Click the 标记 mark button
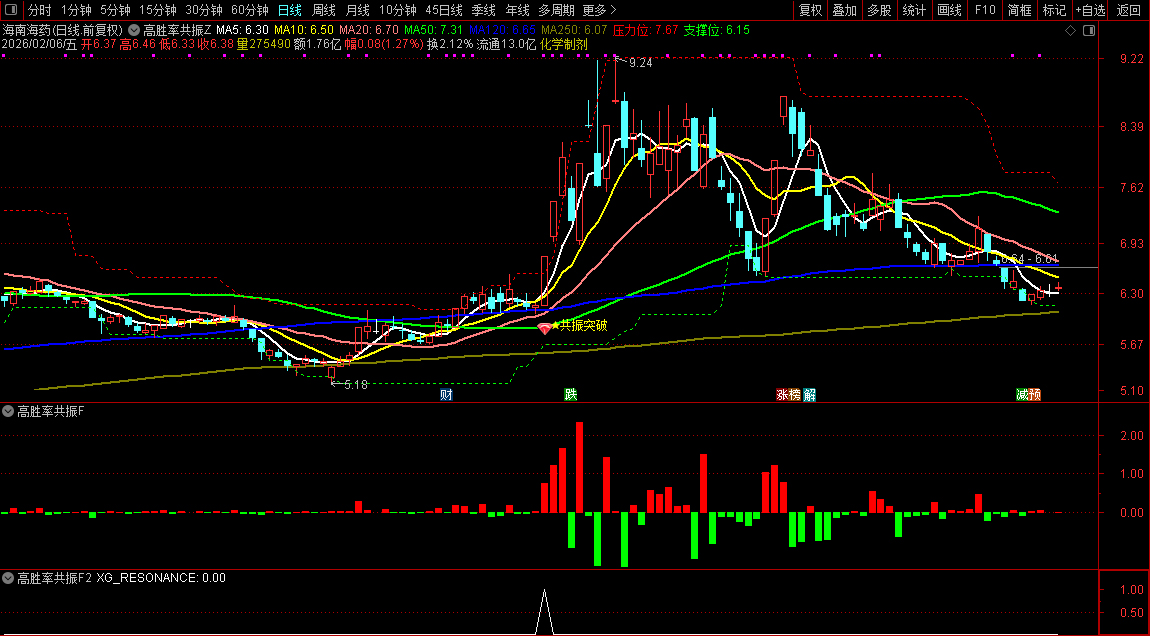1150x636 pixels. pyautogui.click(x=1054, y=10)
